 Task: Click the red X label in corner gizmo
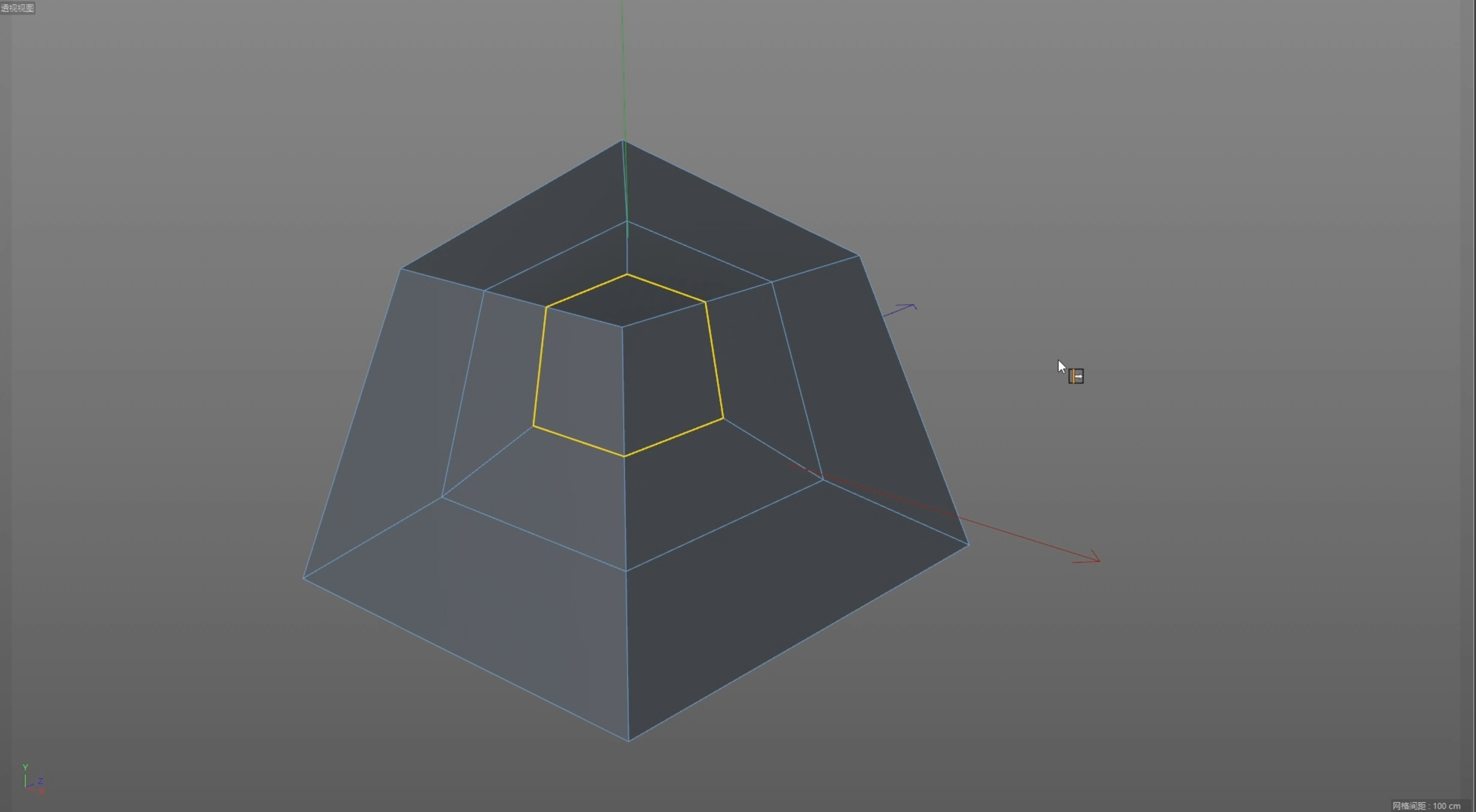click(41, 791)
